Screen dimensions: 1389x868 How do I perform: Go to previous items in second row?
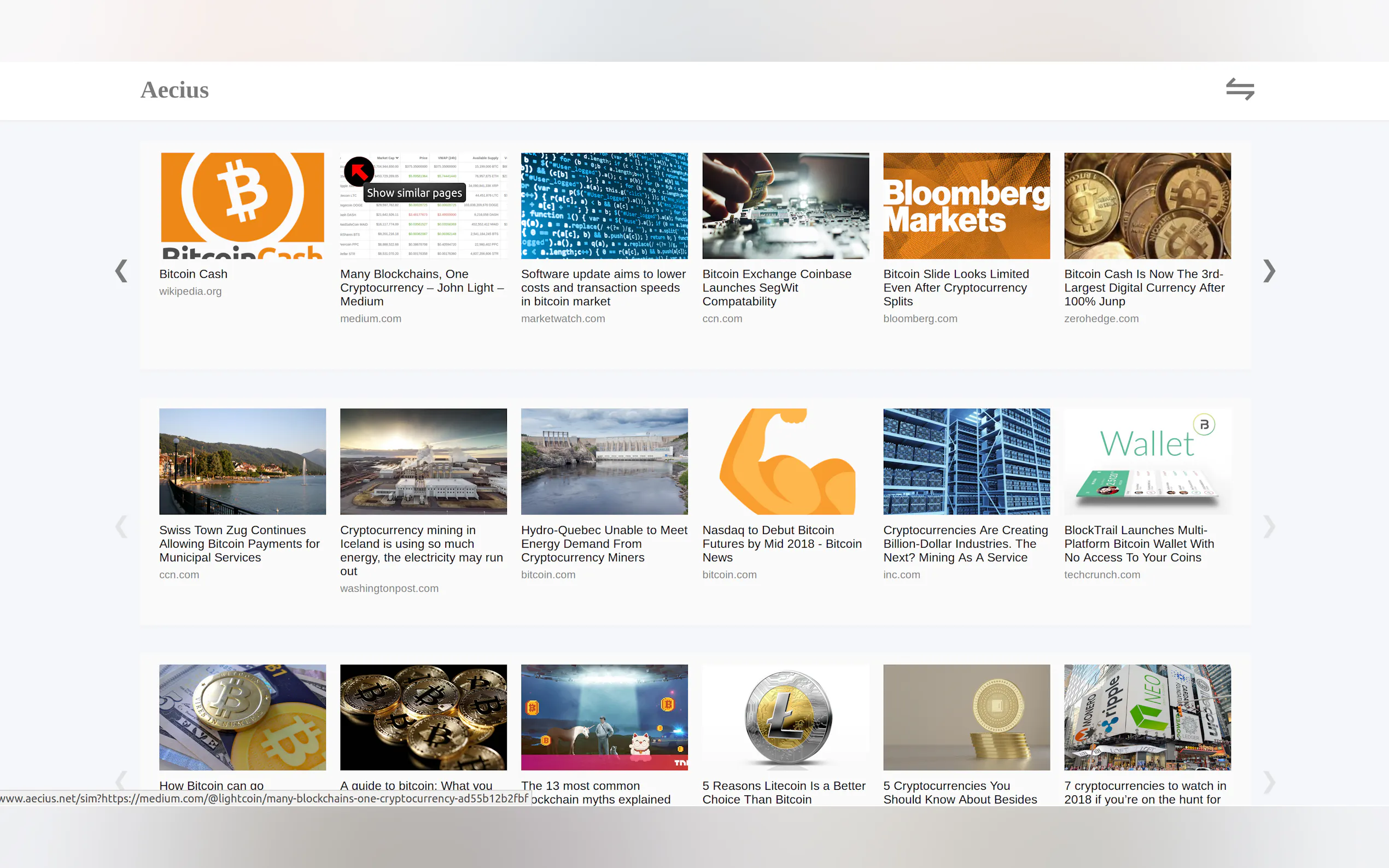121,526
